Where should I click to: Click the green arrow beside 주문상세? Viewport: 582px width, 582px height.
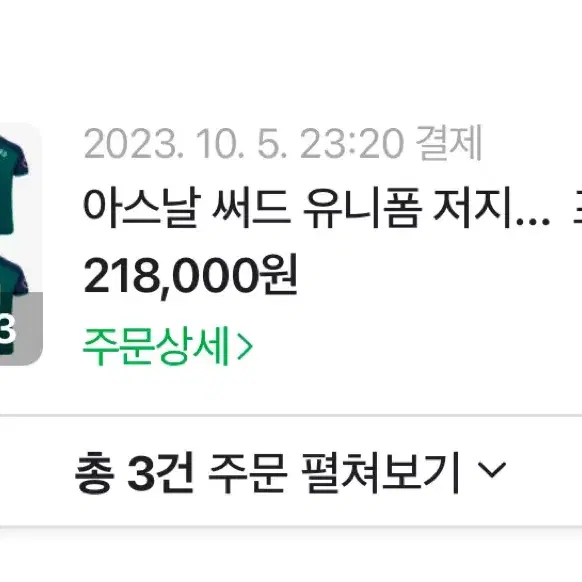[x=245, y=347]
